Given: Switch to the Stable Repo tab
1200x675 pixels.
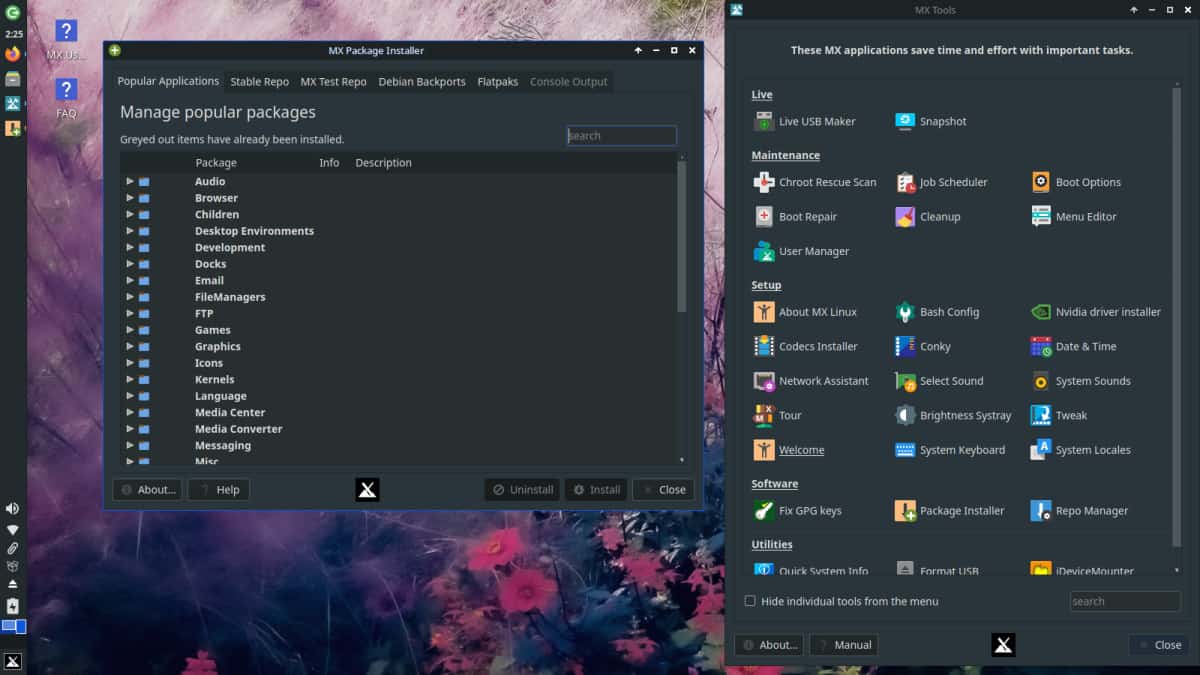Looking at the screenshot, I should coord(259,81).
